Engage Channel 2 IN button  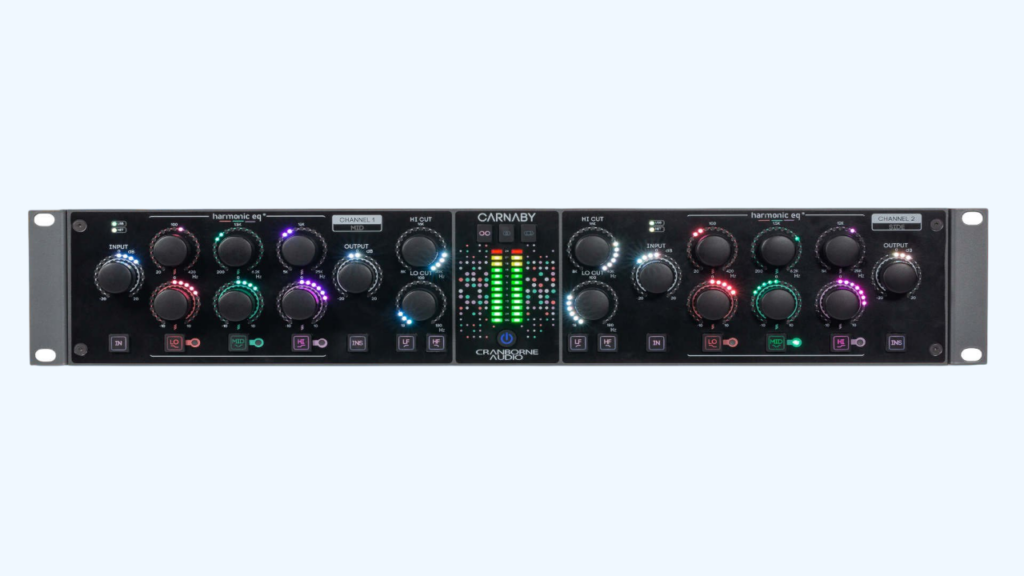point(656,342)
